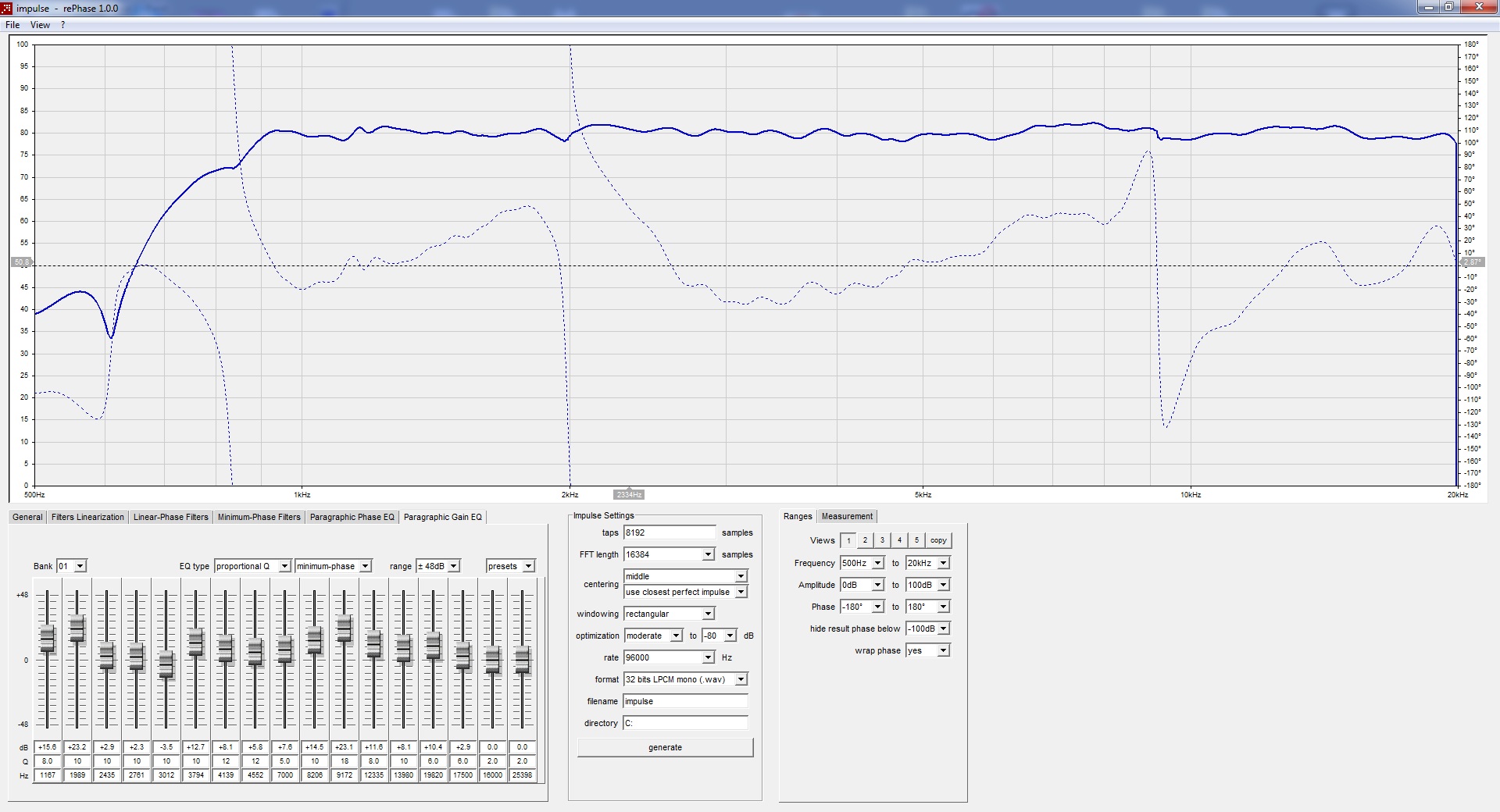Open the format 32 bits LPCM dropdown
Image resolution: width=1500 pixels, height=812 pixels.
click(x=685, y=679)
